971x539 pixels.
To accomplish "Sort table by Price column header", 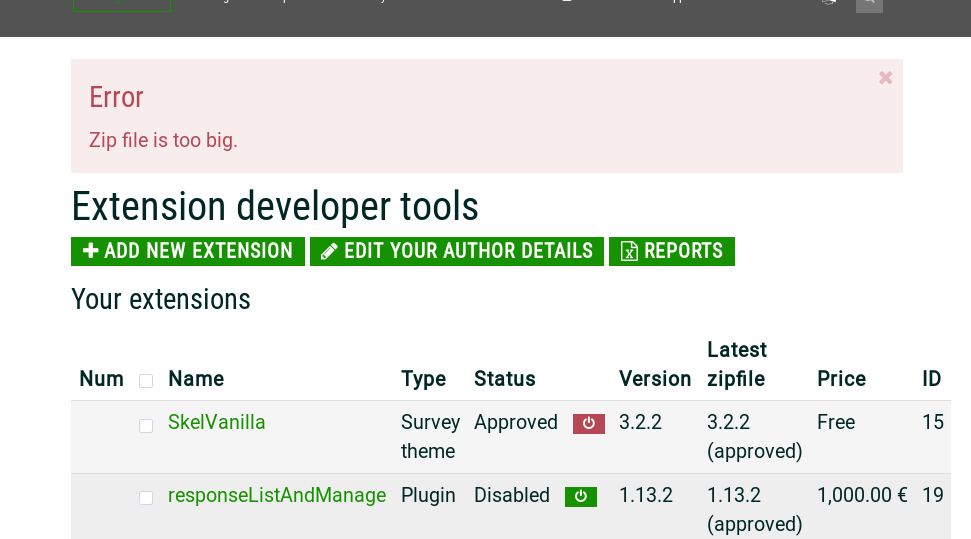I will pyautogui.click(x=841, y=379).
